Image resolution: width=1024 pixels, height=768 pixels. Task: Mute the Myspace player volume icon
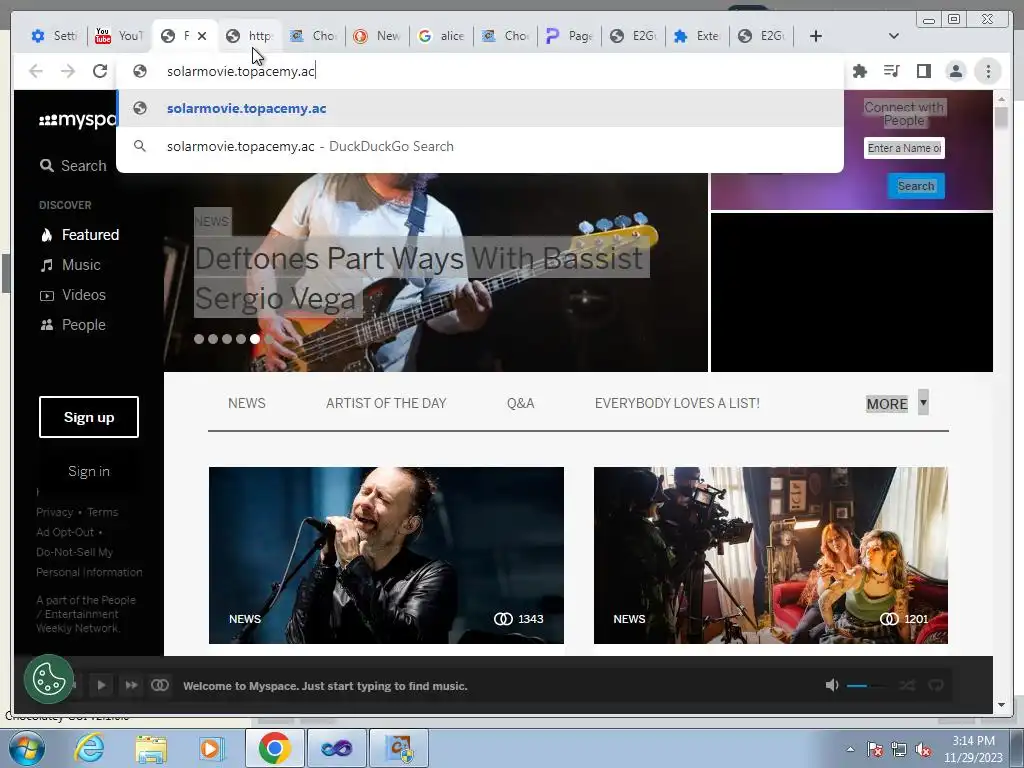[x=832, y=685]
